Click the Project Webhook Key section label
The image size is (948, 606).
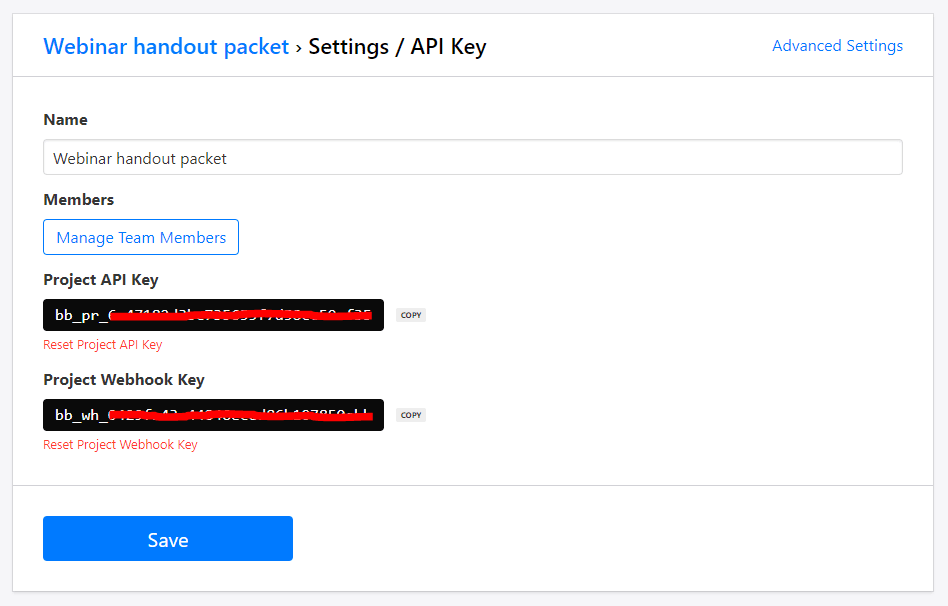(123, 380)
